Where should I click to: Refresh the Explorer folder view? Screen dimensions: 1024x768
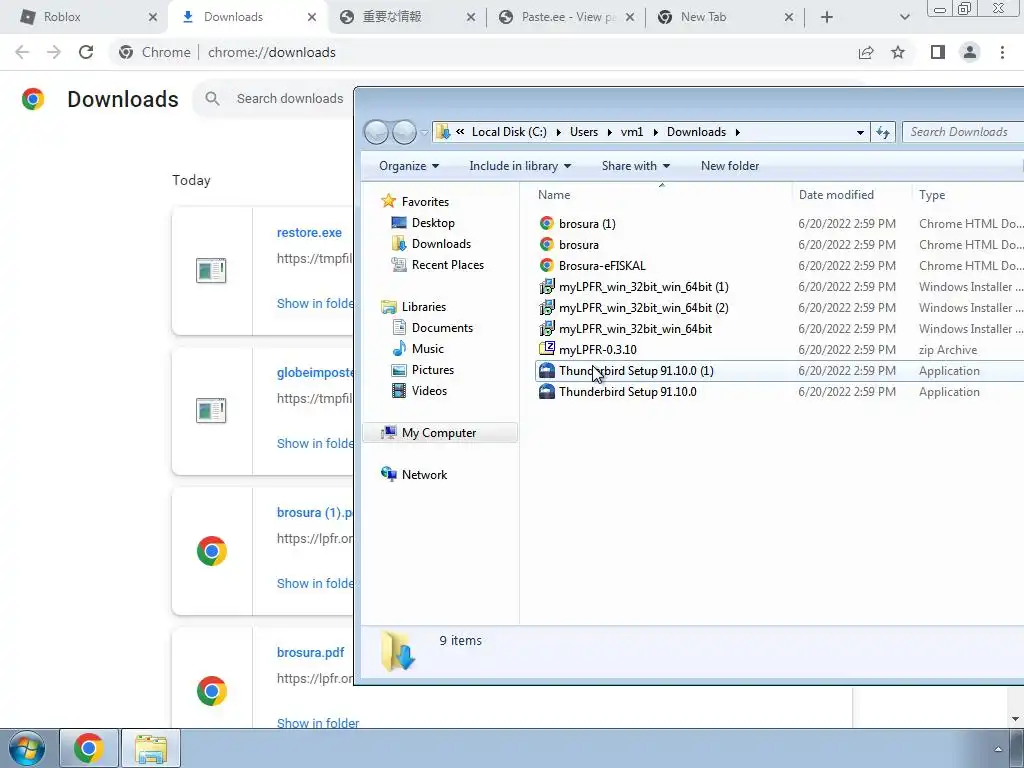point(883,132)
